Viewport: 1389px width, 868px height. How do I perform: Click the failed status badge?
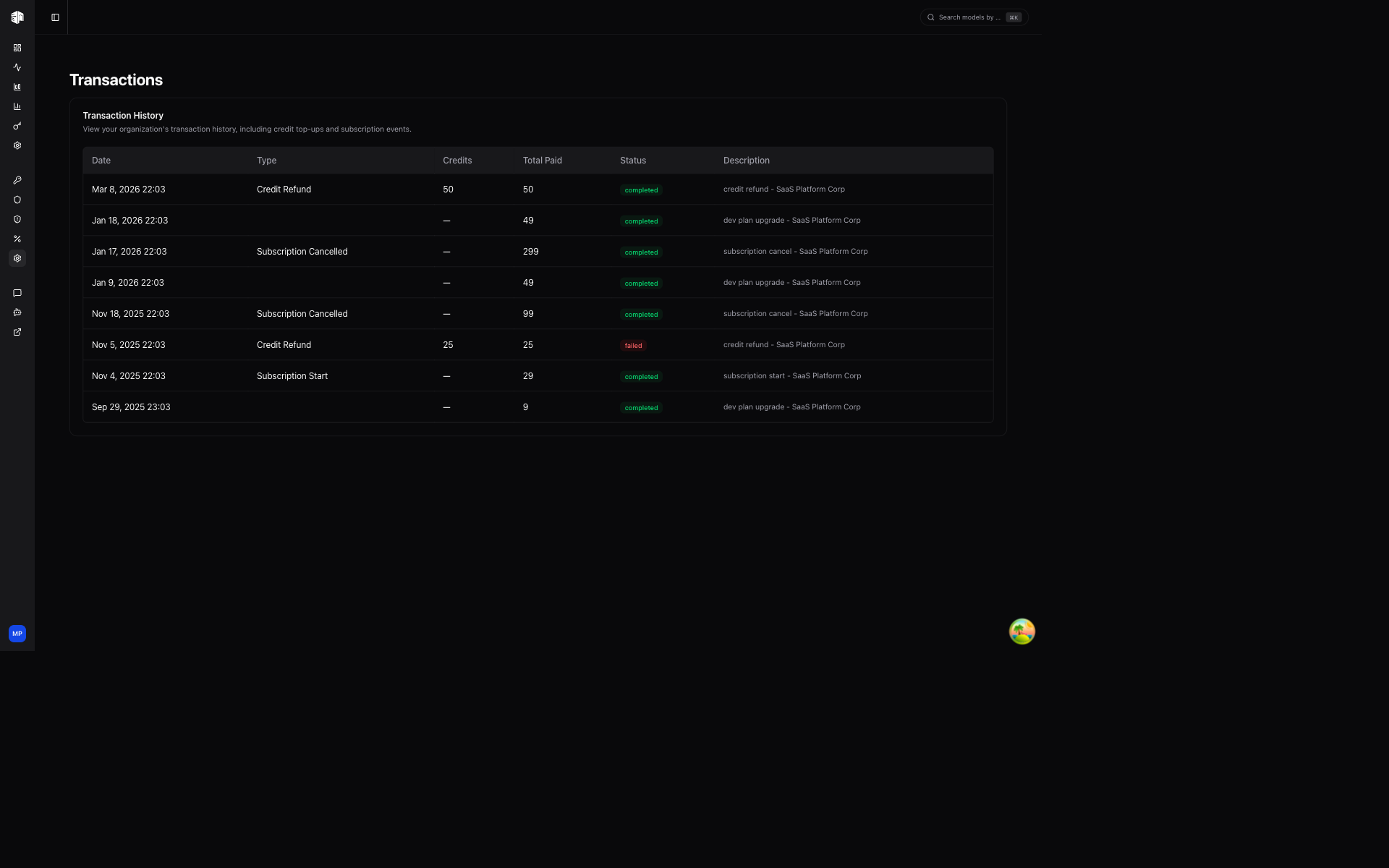click(x=633, y=346)
